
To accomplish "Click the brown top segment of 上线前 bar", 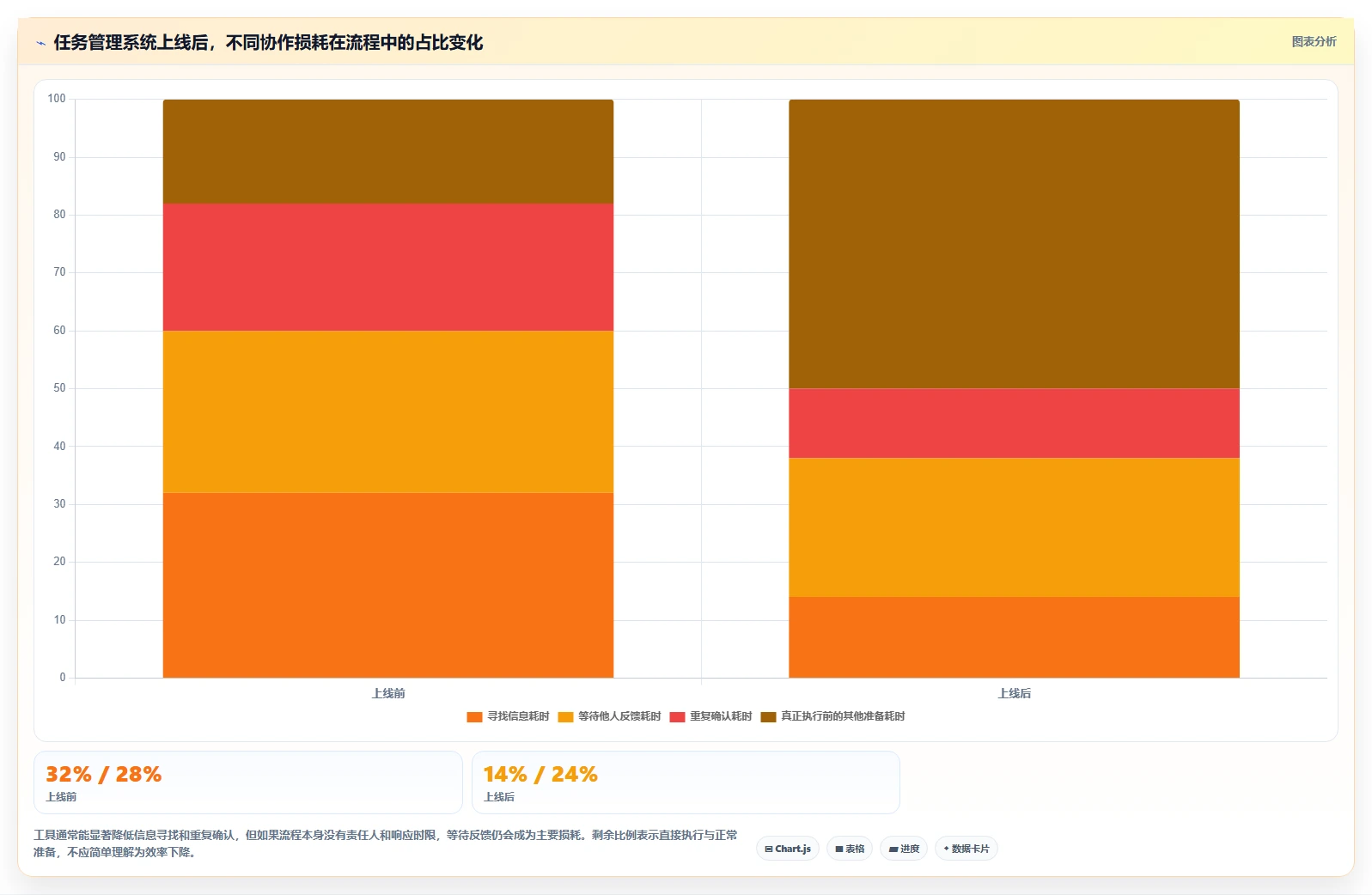I will click(x=388, y=151).
